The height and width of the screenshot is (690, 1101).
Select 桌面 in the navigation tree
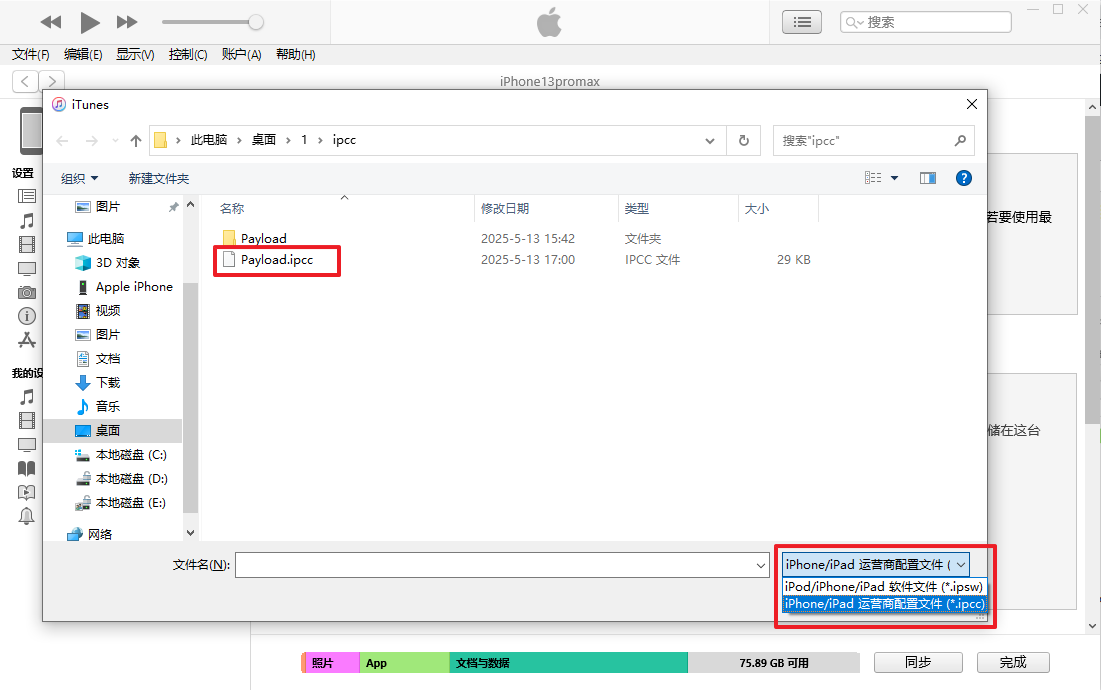coord(113,430)
